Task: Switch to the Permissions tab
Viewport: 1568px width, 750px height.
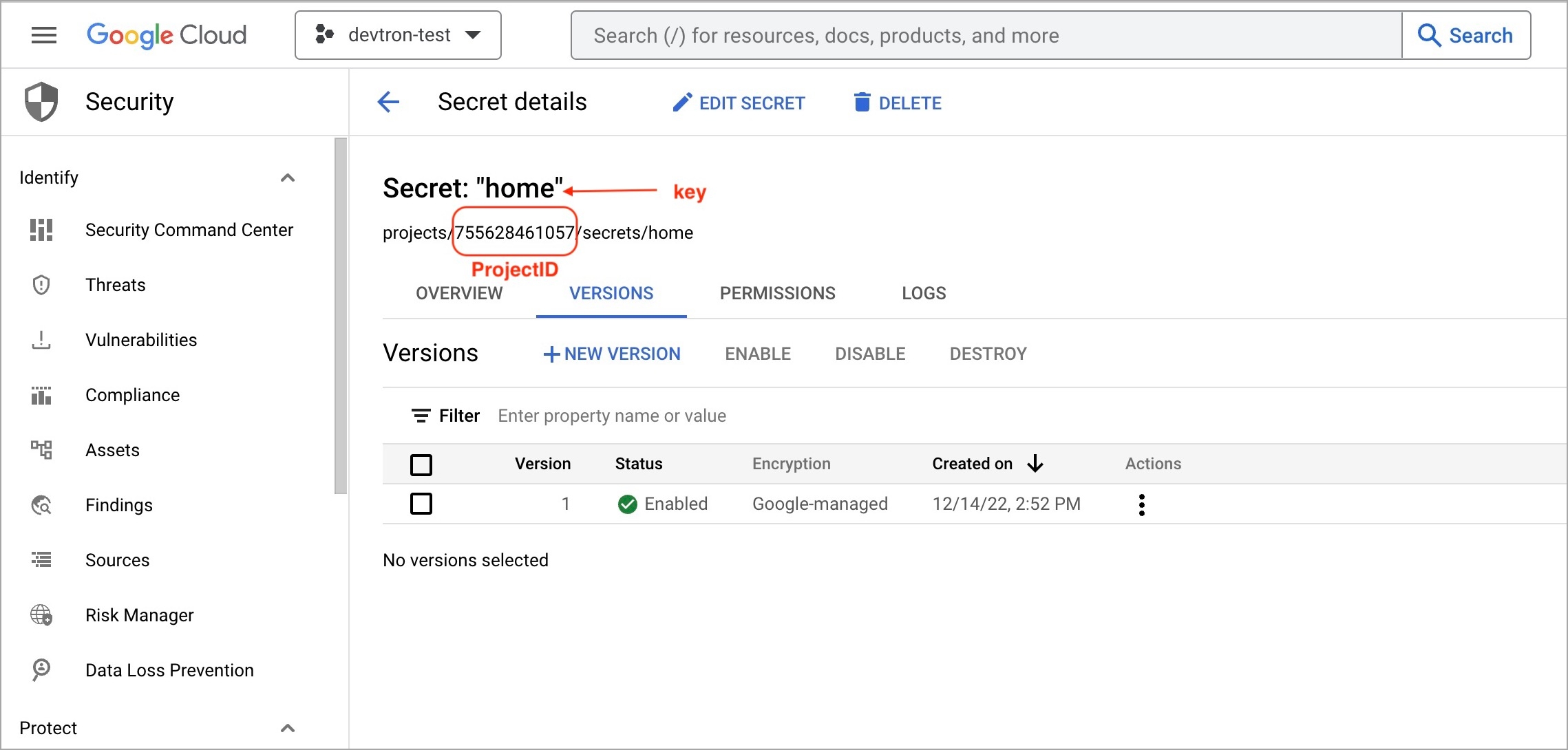Action: (x=777, y=293)
